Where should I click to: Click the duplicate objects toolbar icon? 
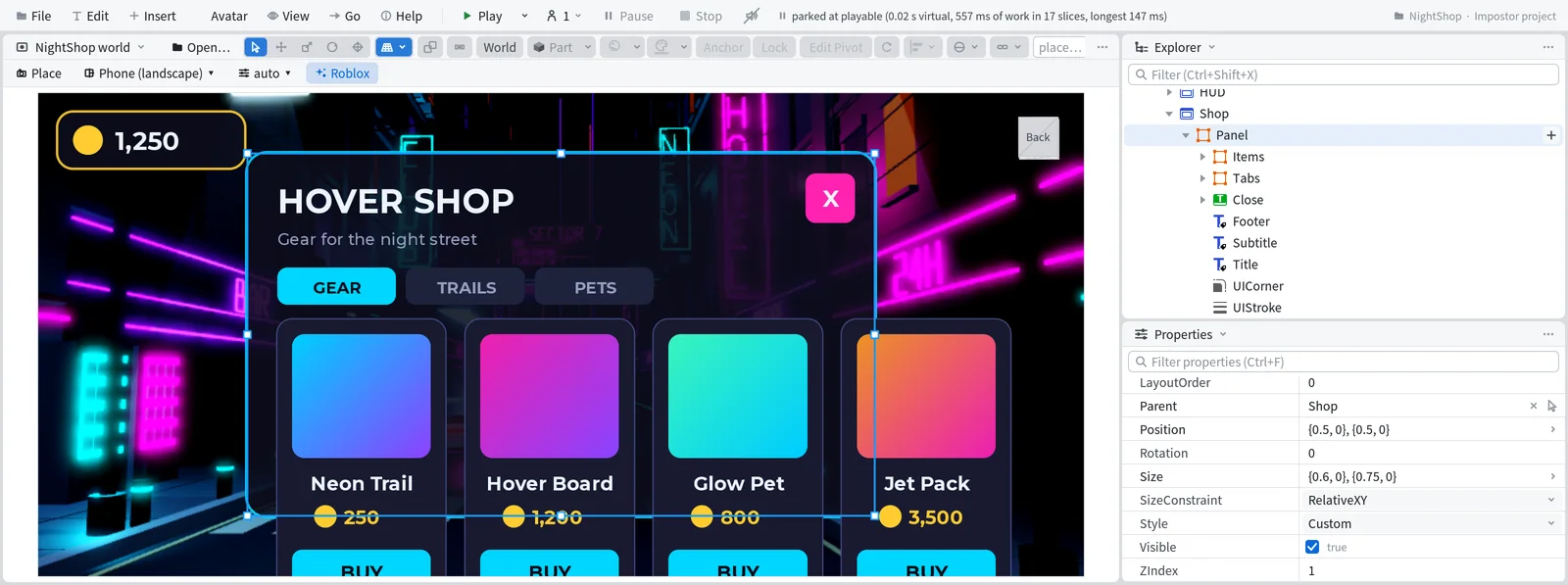pos(430,47)
